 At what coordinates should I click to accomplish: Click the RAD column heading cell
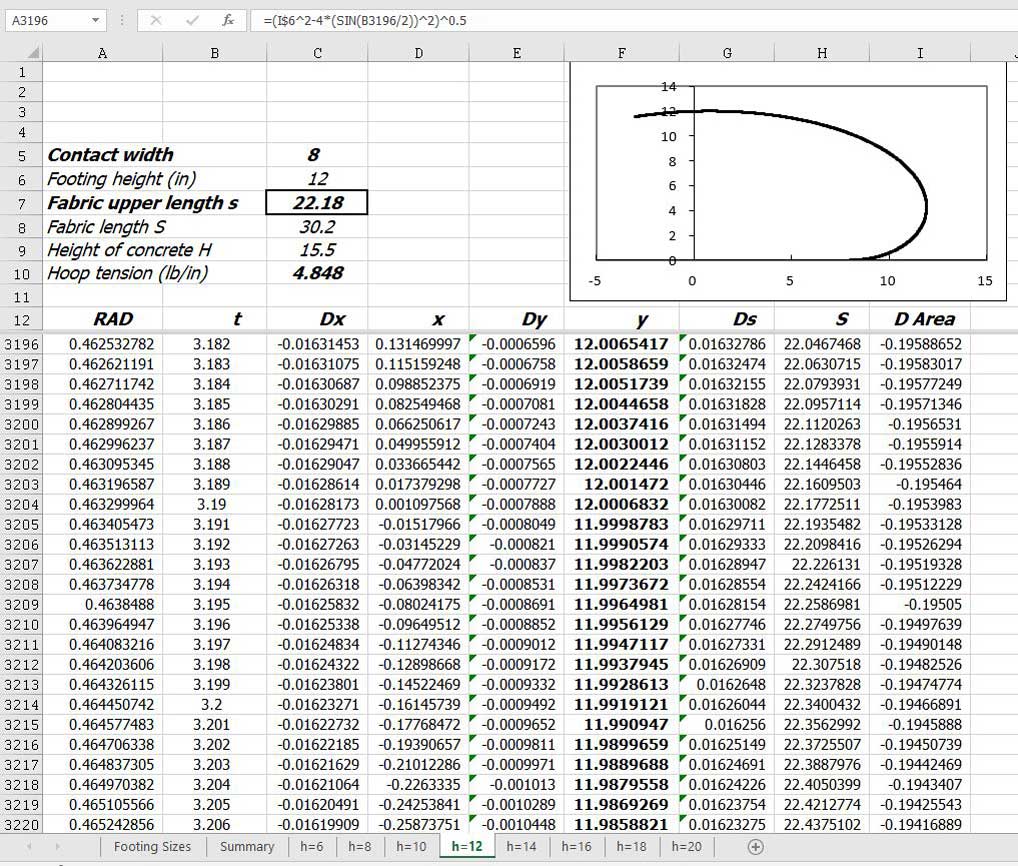tap(103, 319)
